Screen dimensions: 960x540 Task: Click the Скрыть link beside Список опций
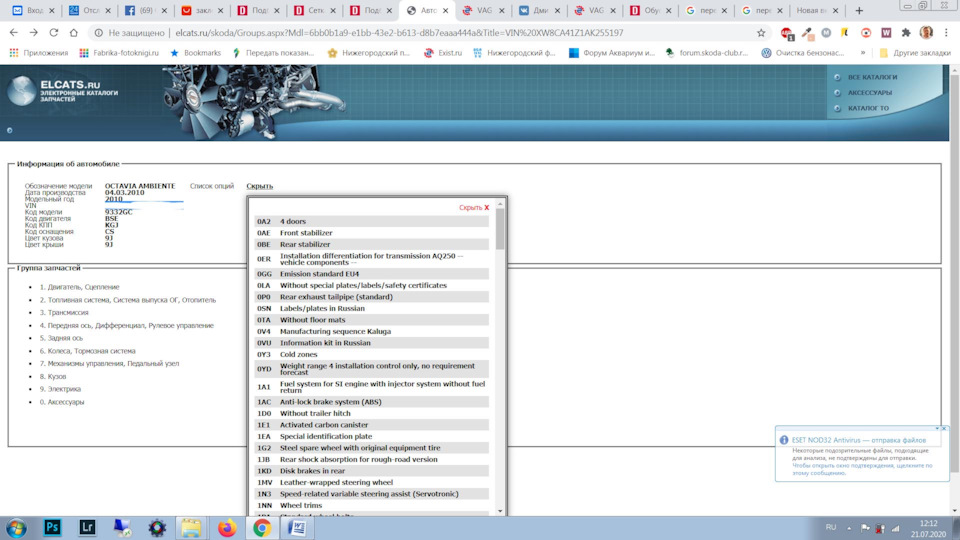pos(260,186)
